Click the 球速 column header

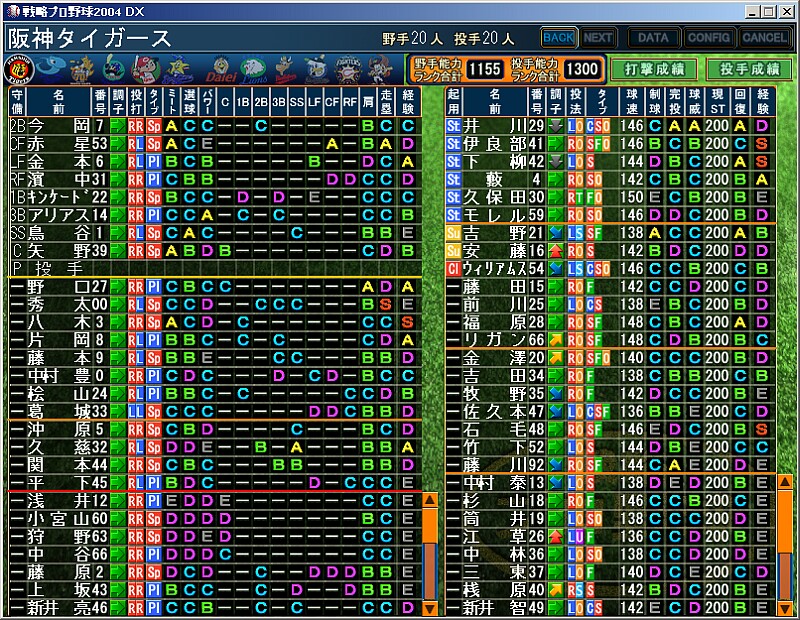click(632, 102)
